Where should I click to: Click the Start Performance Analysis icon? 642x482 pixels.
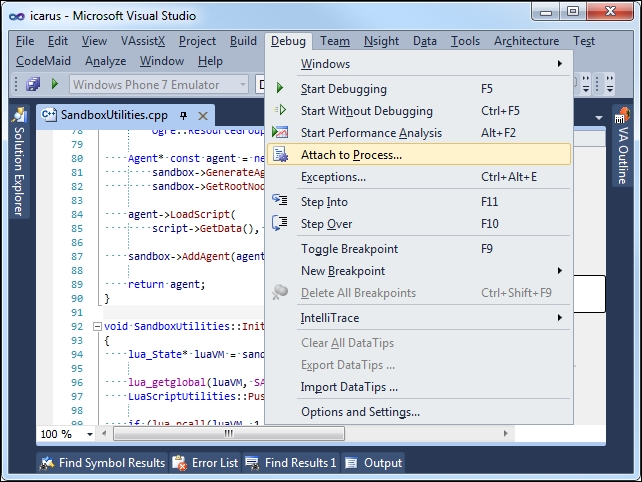pyautogui.click(x=280, y=132)
